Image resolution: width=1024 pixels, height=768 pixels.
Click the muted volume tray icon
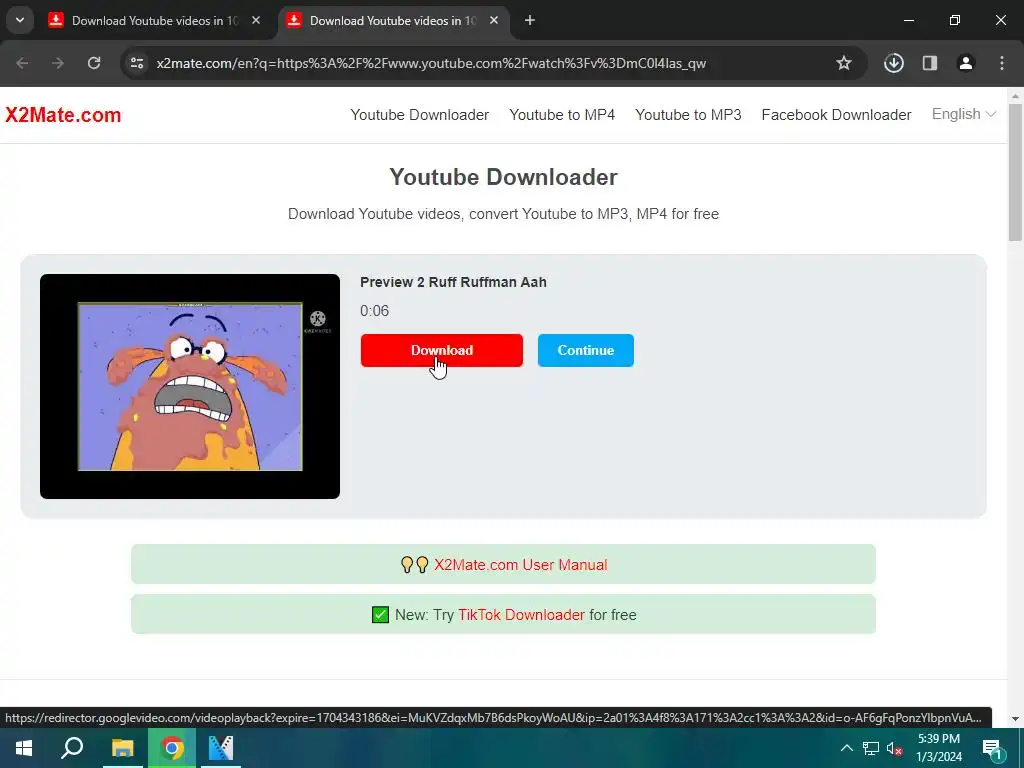[894, 748]
